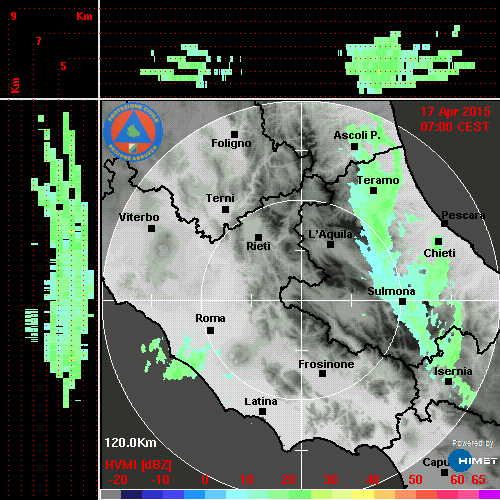Click the '0' dBZ scale value

pos(205,480)
